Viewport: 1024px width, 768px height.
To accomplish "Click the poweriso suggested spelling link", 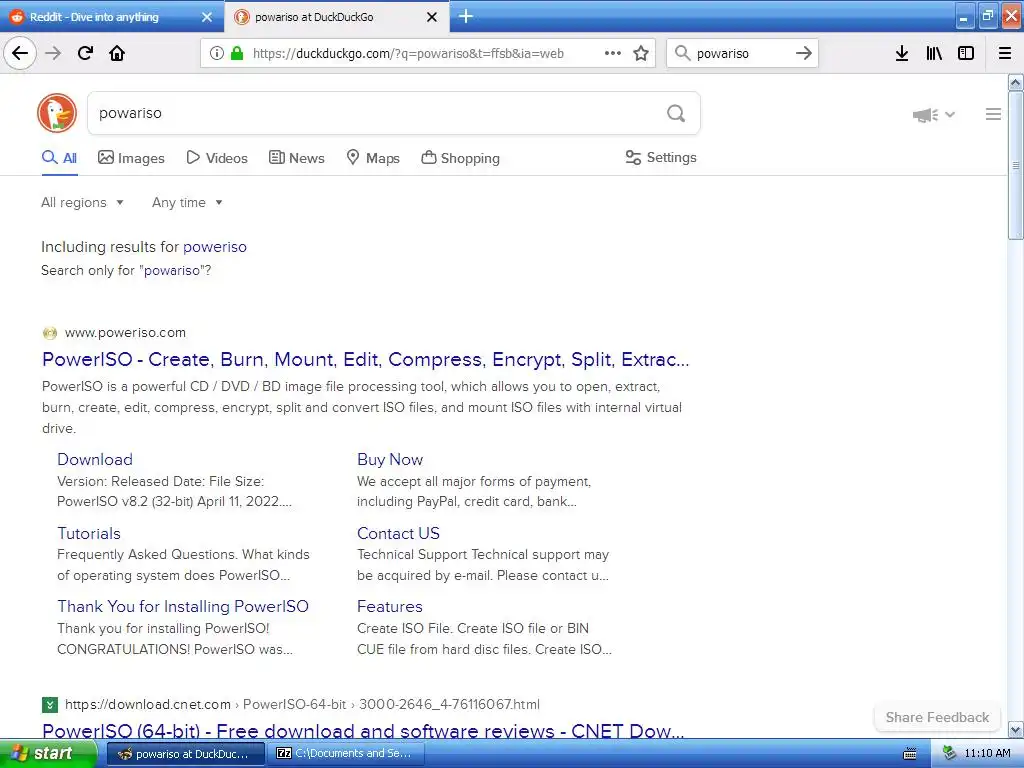I will (x=215, y=247).
